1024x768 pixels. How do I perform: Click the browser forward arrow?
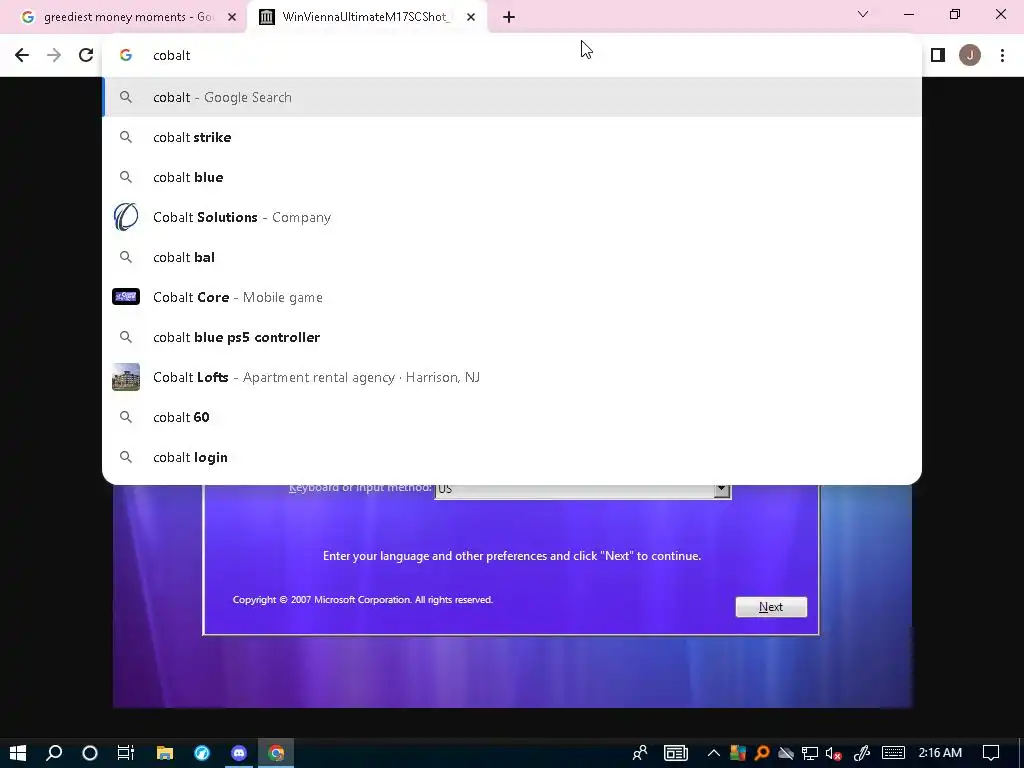pos(54,56)
